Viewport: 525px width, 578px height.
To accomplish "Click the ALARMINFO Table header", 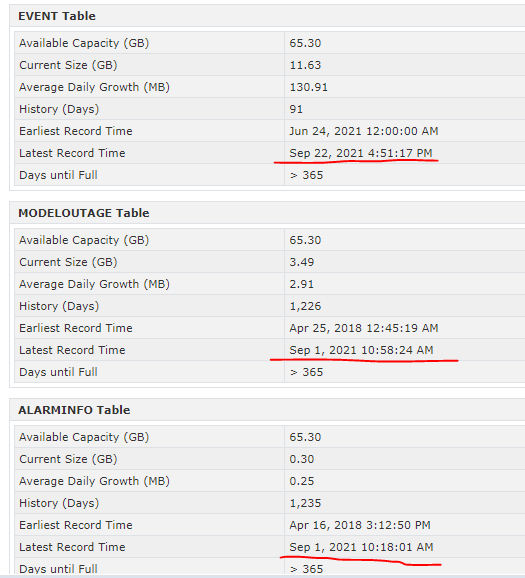I will click(x=74, y=410).
